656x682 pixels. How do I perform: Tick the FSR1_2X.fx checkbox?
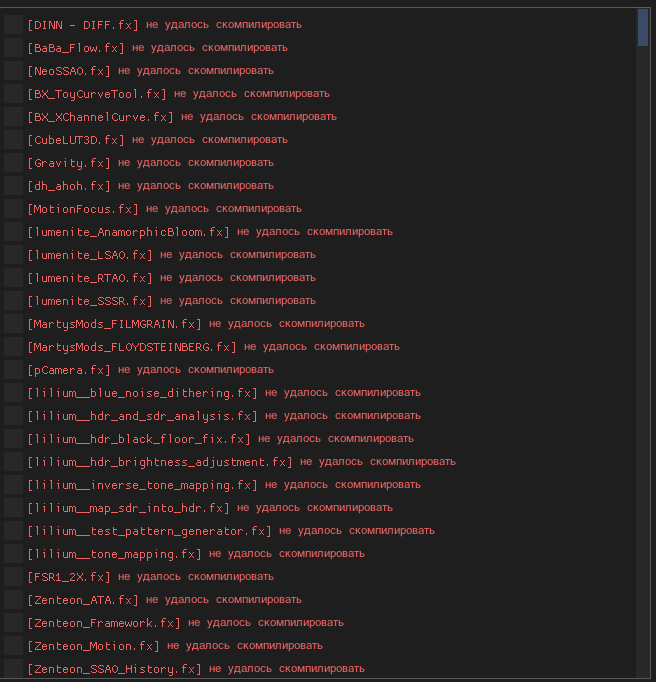pyautogui.click(x=13, y=577)
